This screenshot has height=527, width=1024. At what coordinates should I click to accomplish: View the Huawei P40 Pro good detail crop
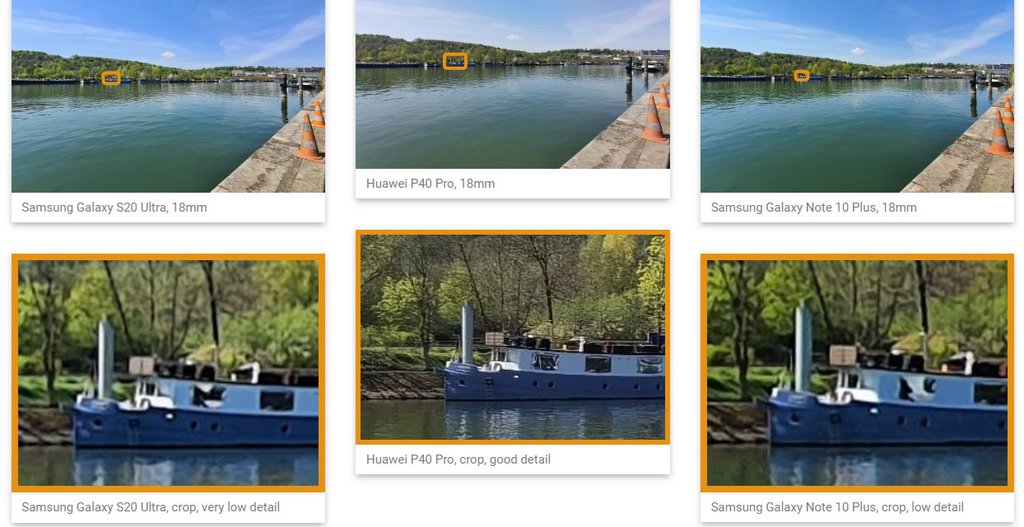(513, 337)
